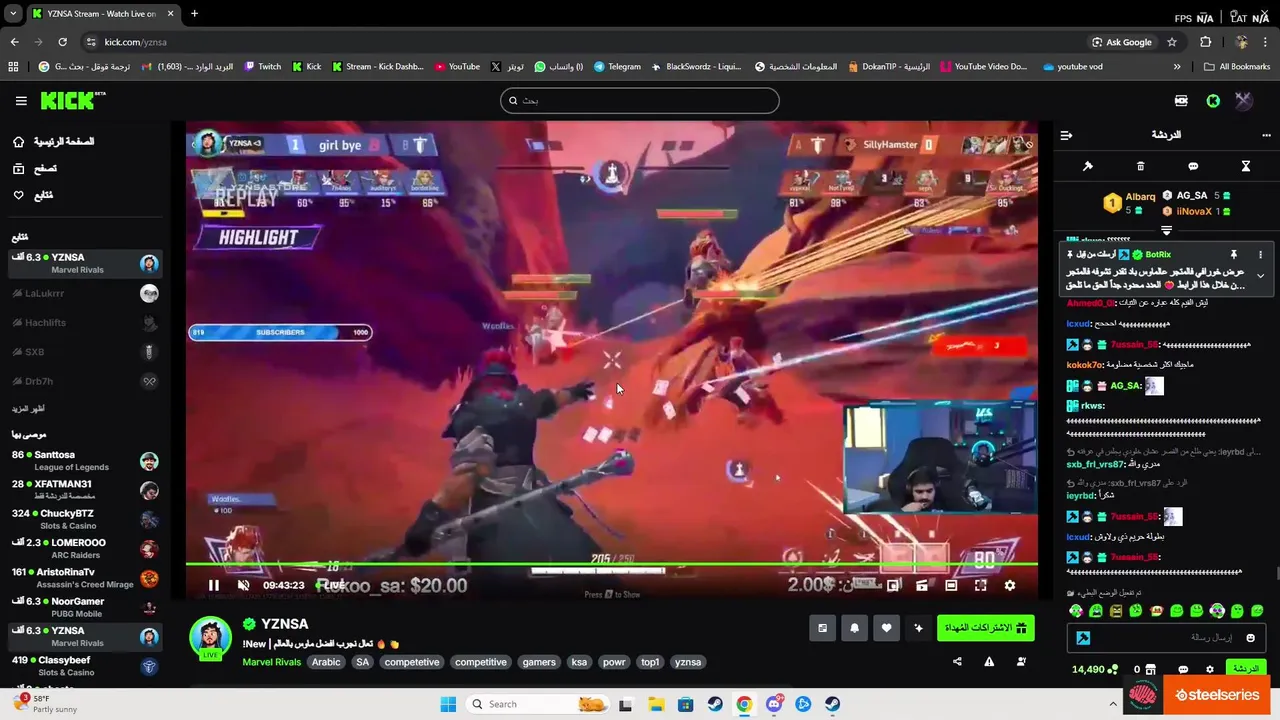Share the stream icon

957,661
